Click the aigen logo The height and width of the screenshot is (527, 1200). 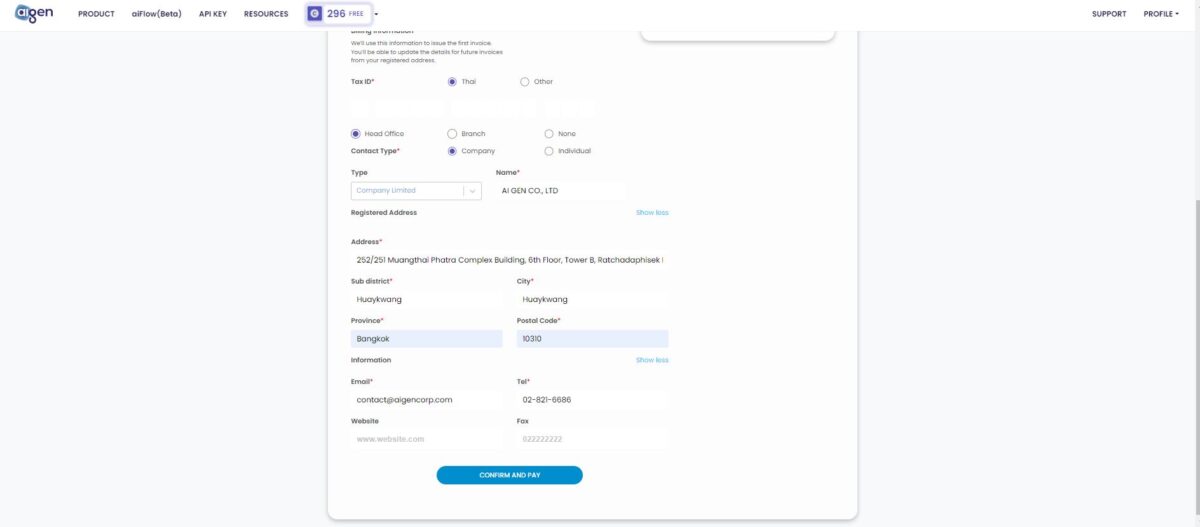(34, 14)
